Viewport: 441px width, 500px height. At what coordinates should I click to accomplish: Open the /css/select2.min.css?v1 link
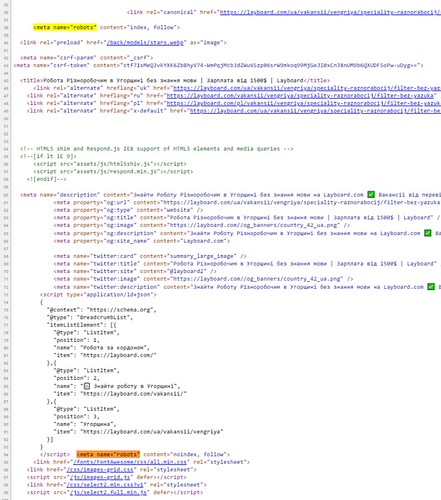[x=105, y=485]
